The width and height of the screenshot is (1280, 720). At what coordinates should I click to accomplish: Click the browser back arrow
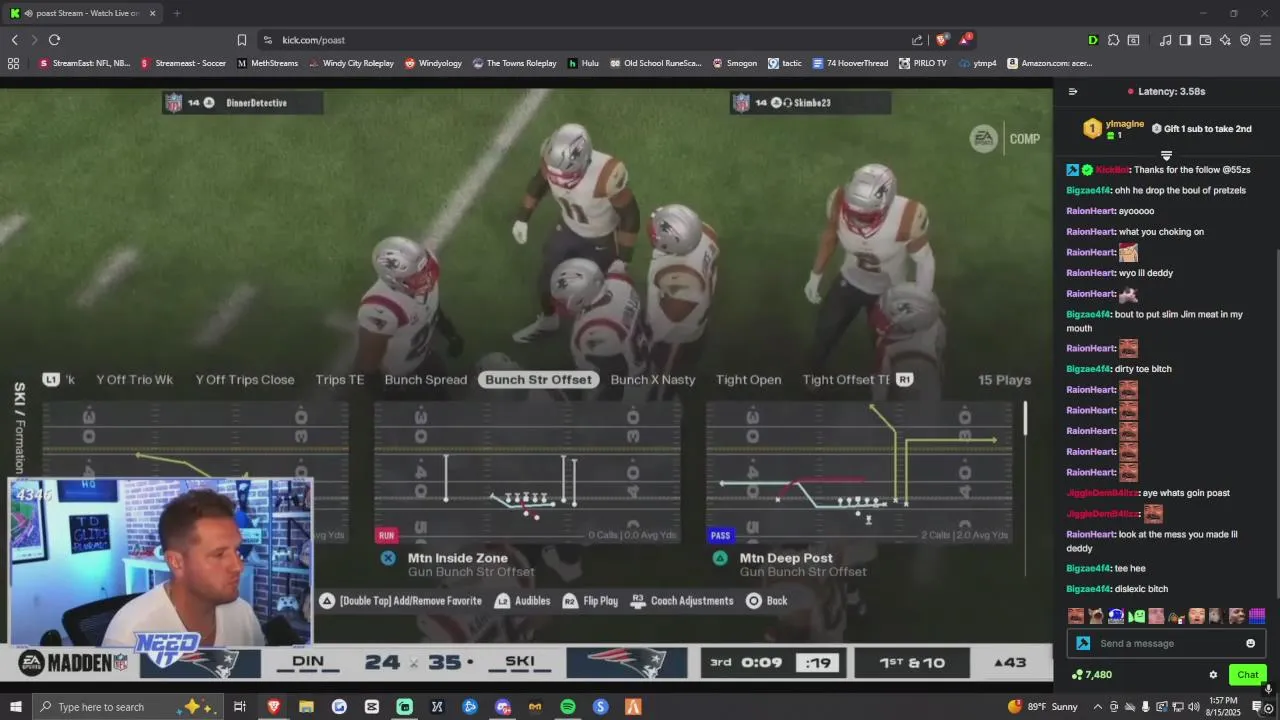pos(14,40)
